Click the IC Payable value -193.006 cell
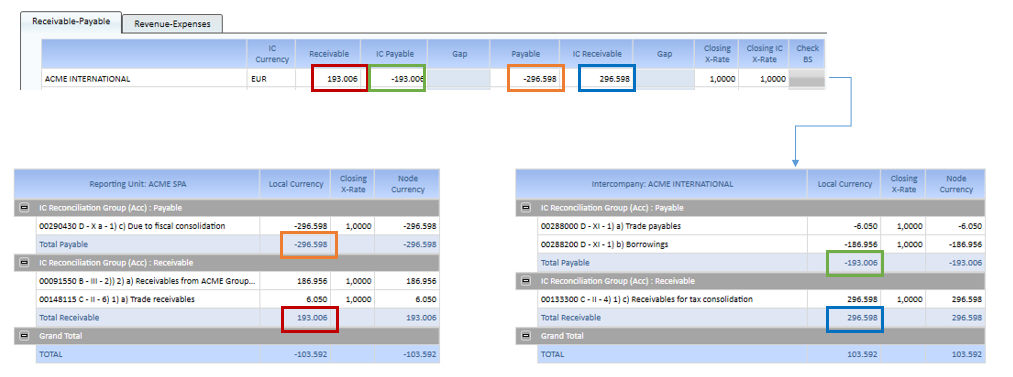Viewport: 1013px width, 377px height. 397,79
